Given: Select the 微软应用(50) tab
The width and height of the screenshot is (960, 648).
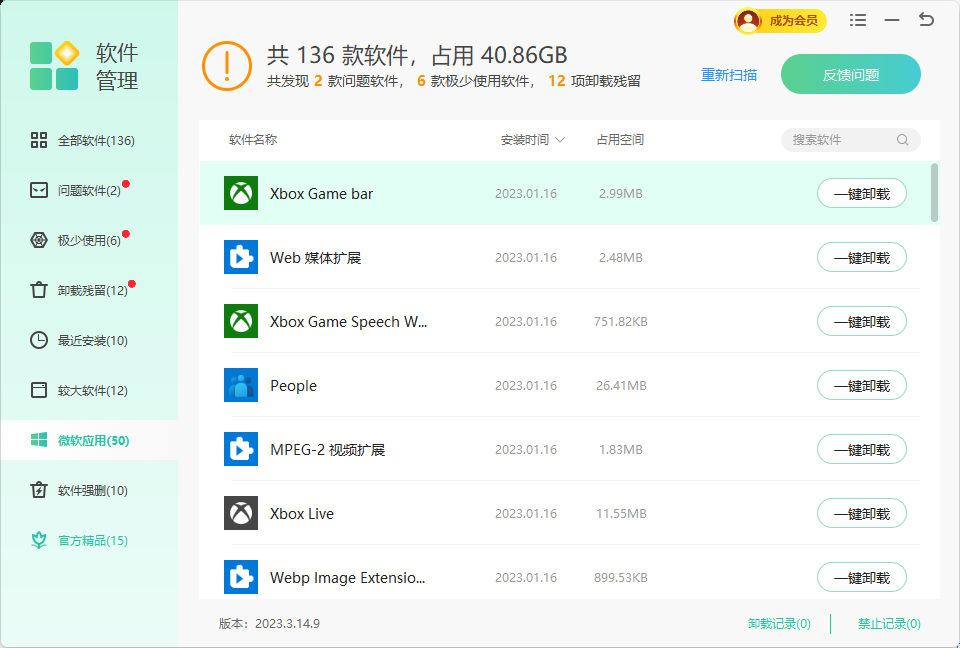Looking at the screenshot, I should [x=89, y=440].
